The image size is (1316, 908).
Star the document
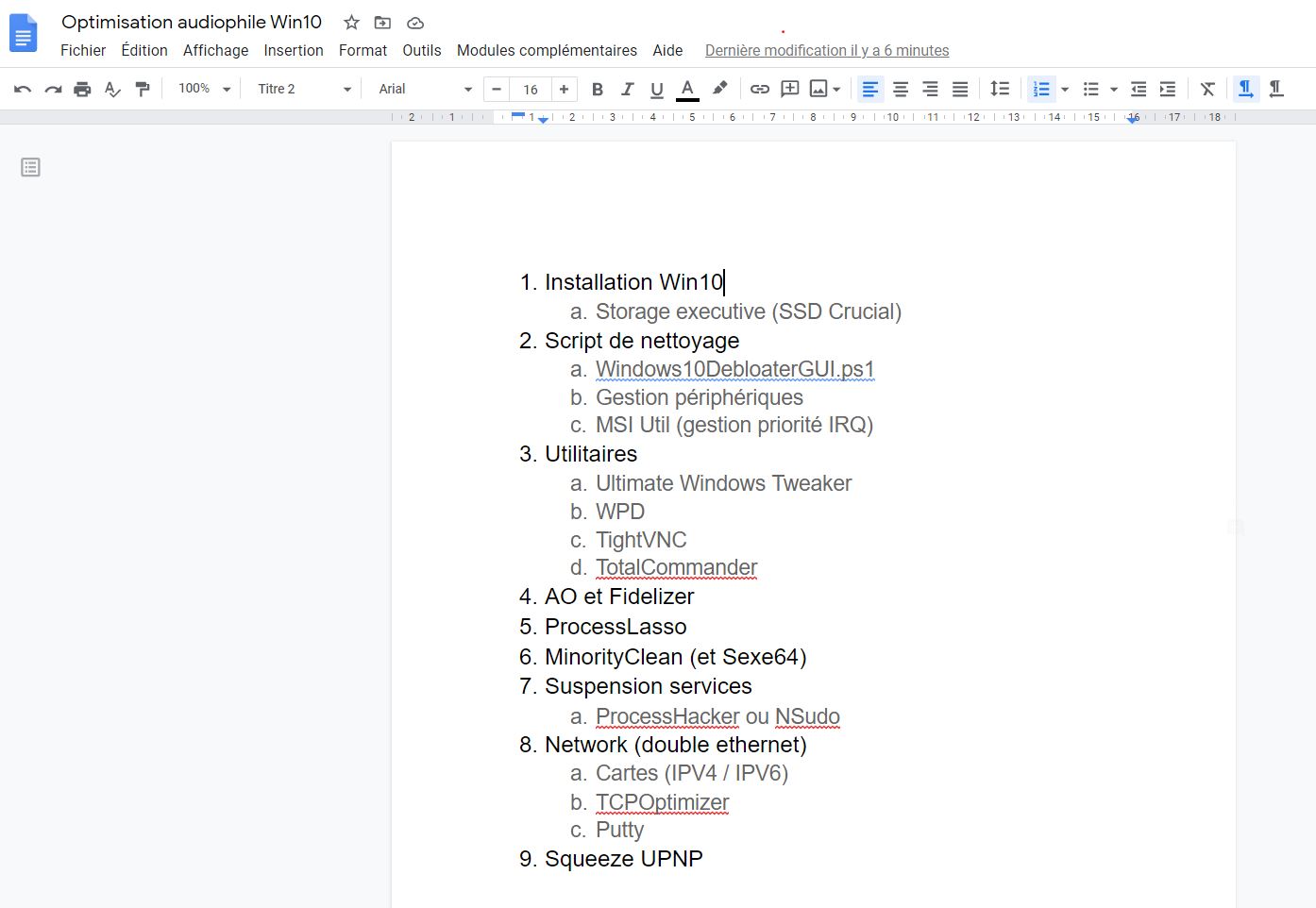click(351, 22)
